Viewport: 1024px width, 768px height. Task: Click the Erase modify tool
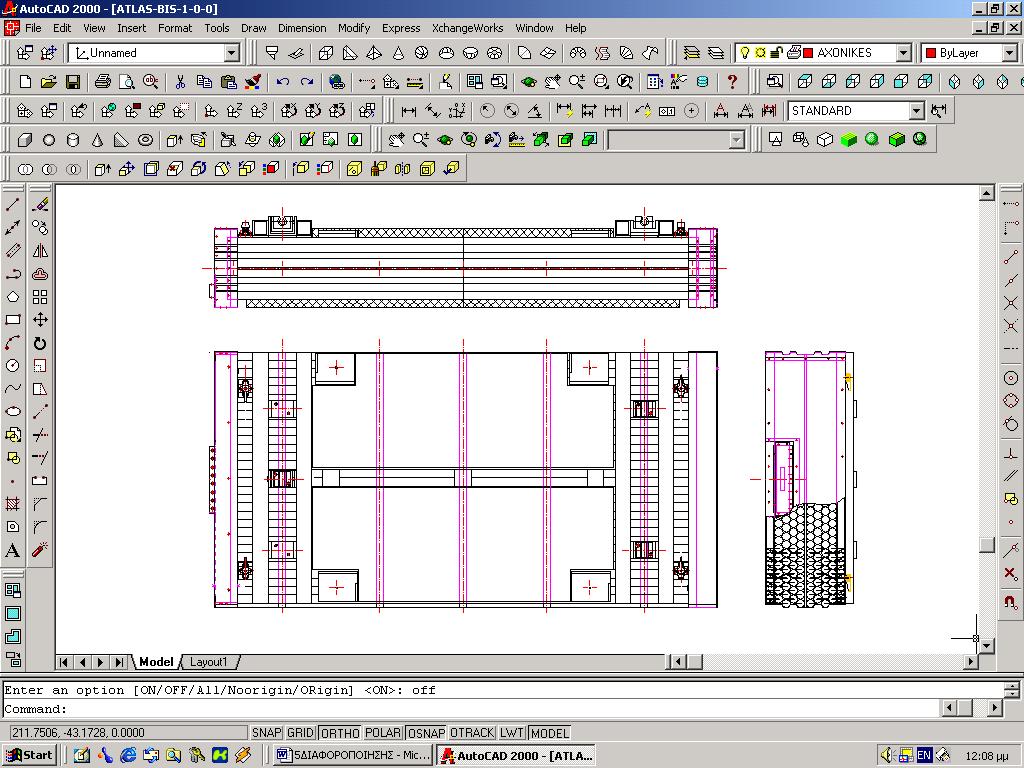tap(40, 205)
